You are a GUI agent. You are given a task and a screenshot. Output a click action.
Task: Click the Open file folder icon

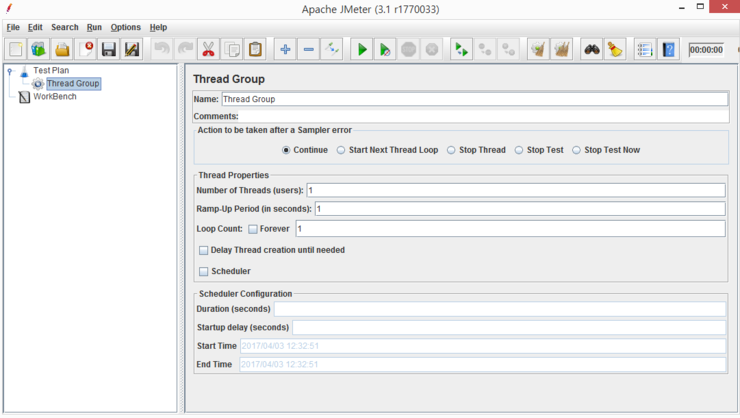point(62,49)
